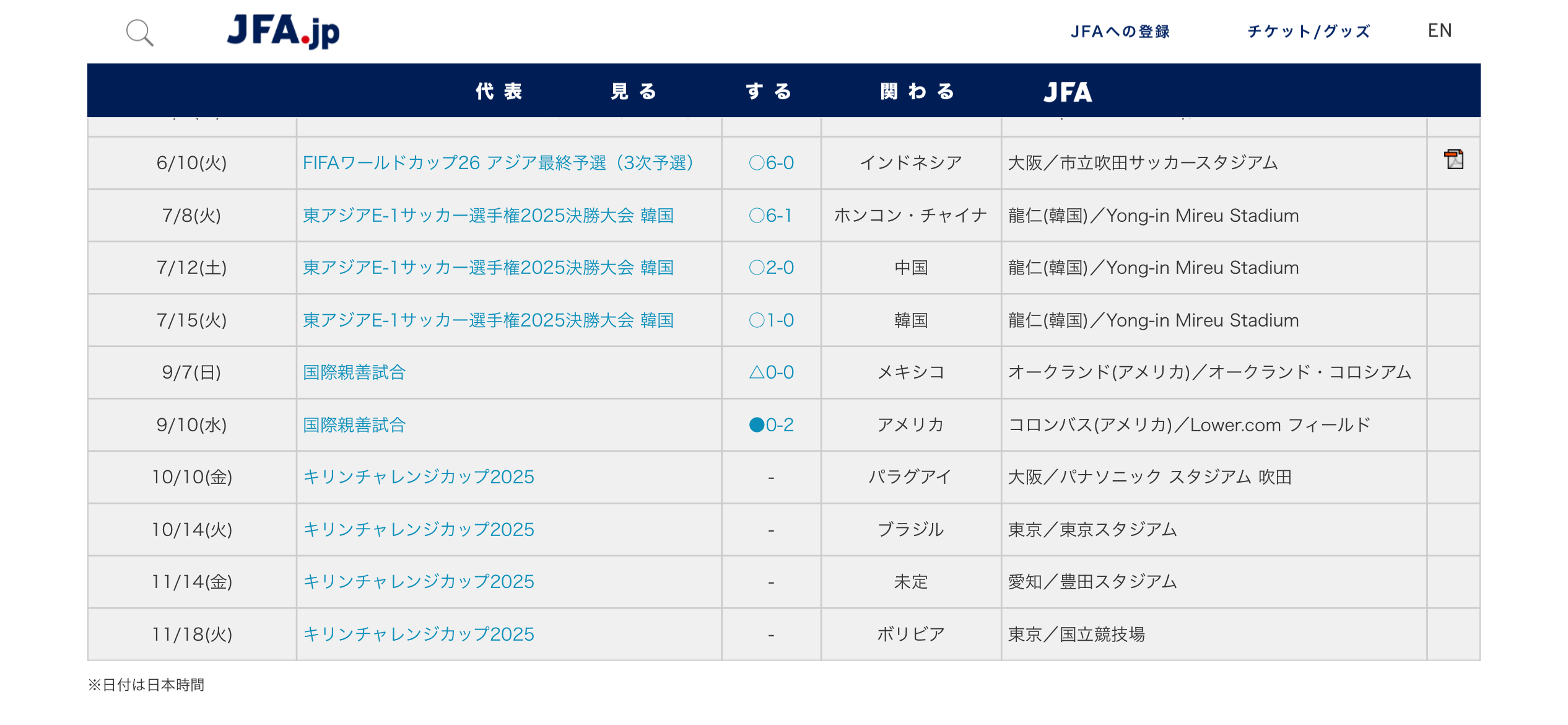Image resolution: width=1568 pixels, height=725 pixels.
Task: Open the 見る navigation menu
Action: [x=634, y=92]
